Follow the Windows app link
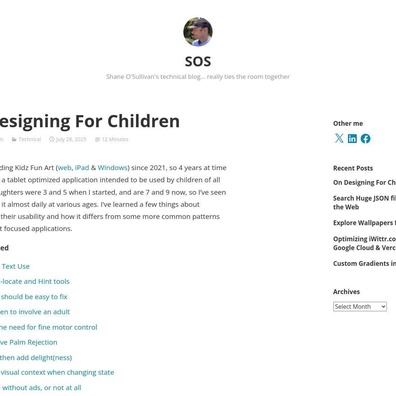The image size is (396, 396). click(113, 167)
